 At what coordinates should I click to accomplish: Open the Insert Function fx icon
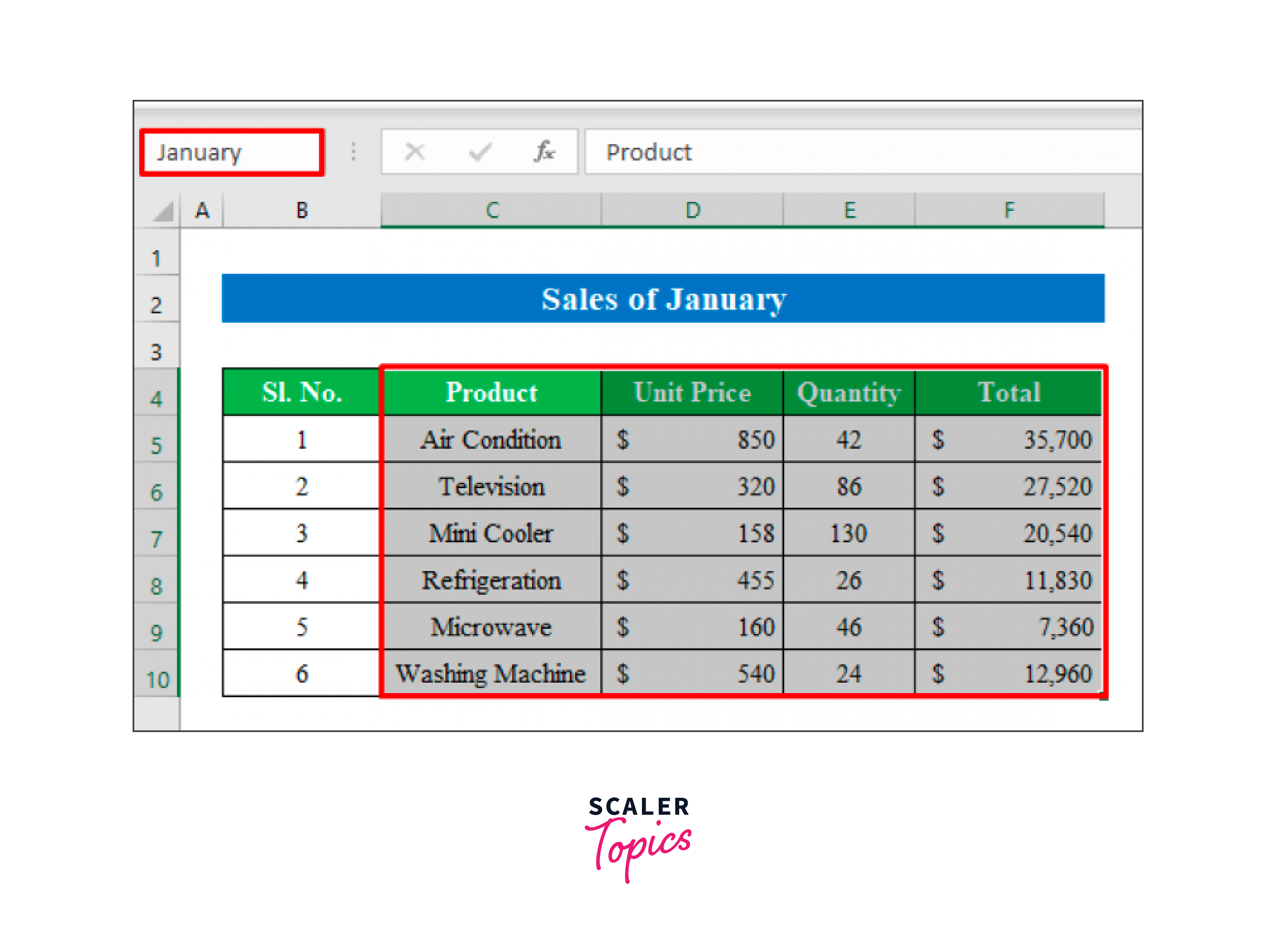click(x=544, y=152)
